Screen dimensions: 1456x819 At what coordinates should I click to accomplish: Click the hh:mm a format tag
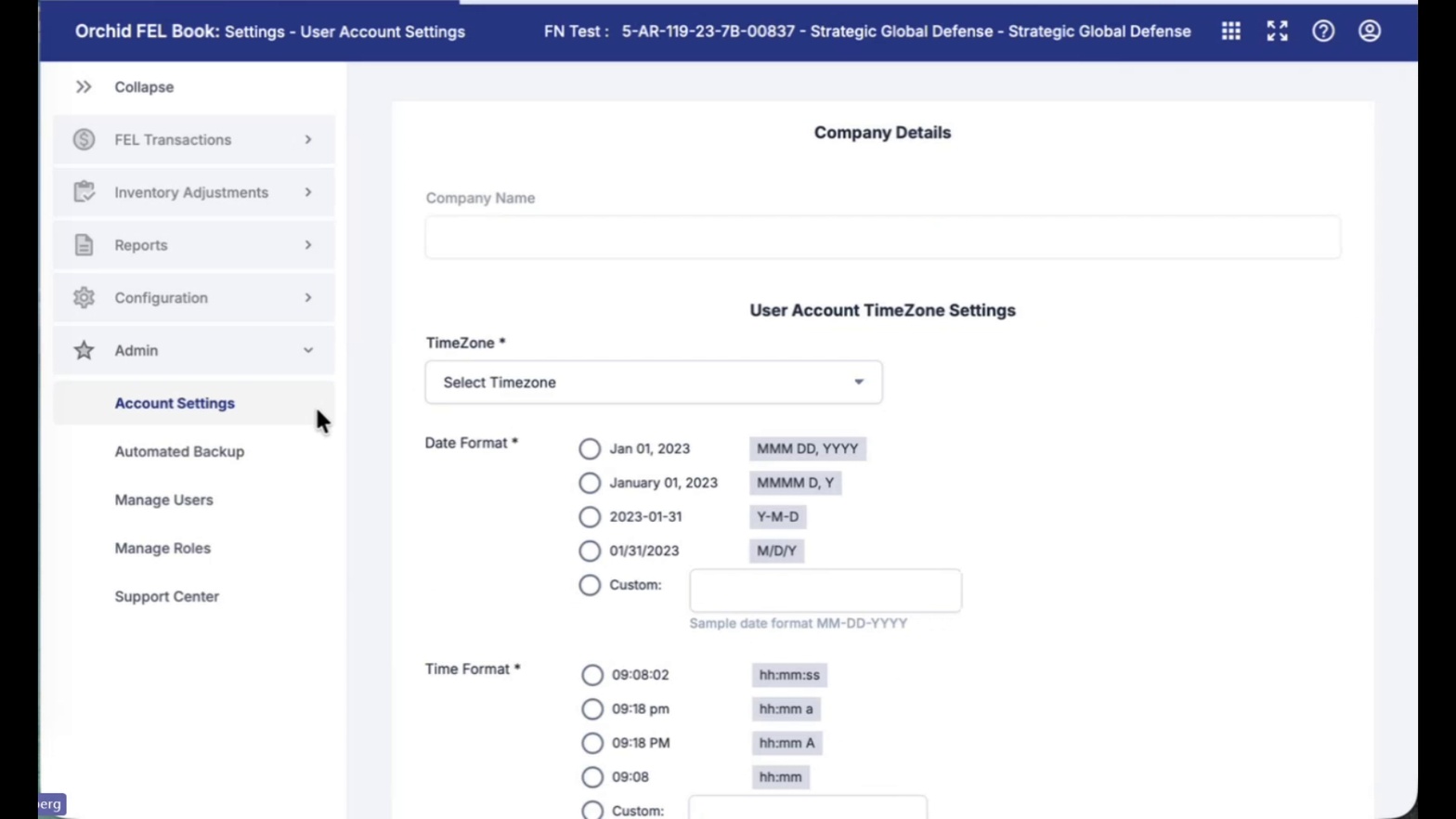[x=786, y=709]
